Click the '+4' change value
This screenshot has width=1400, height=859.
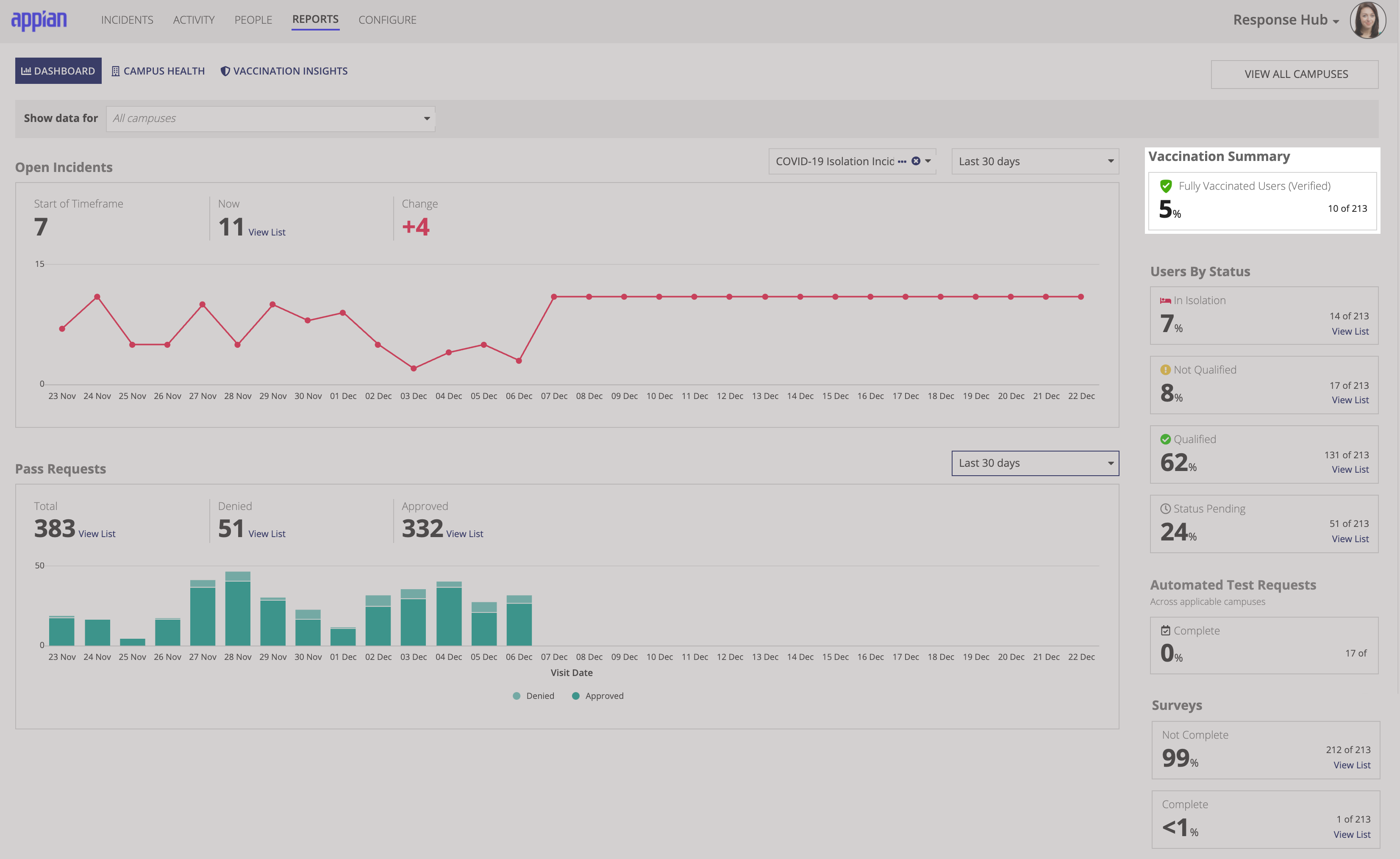point(416,227)
